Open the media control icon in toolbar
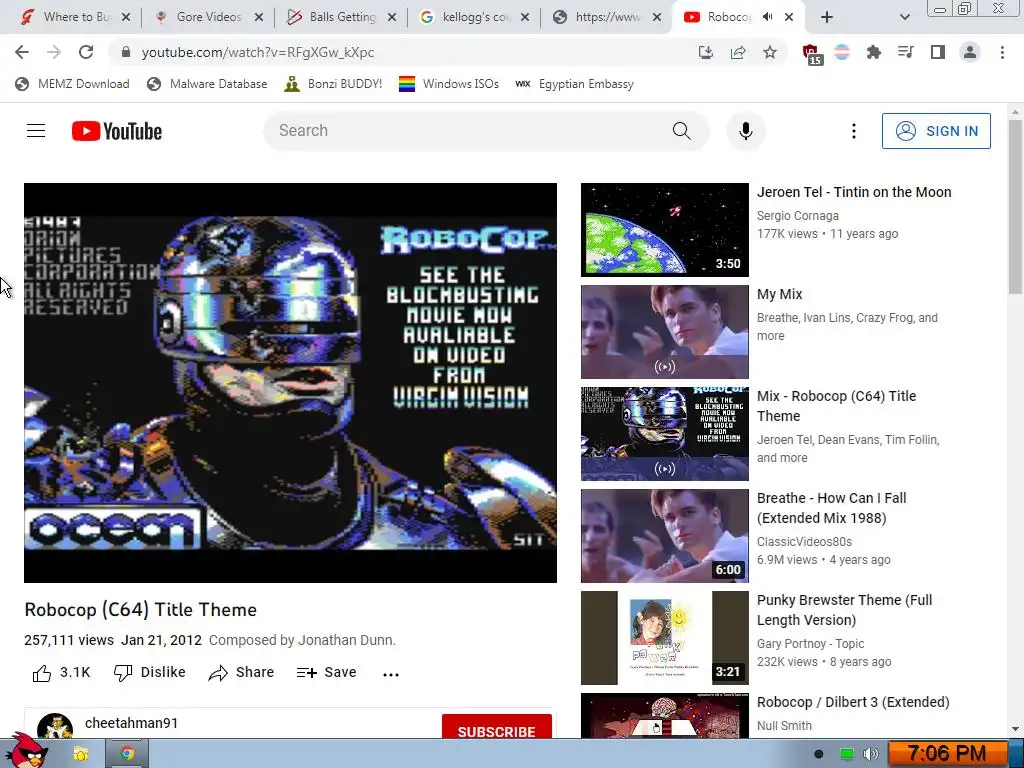The image size is (1024, 768). point(906,52)
